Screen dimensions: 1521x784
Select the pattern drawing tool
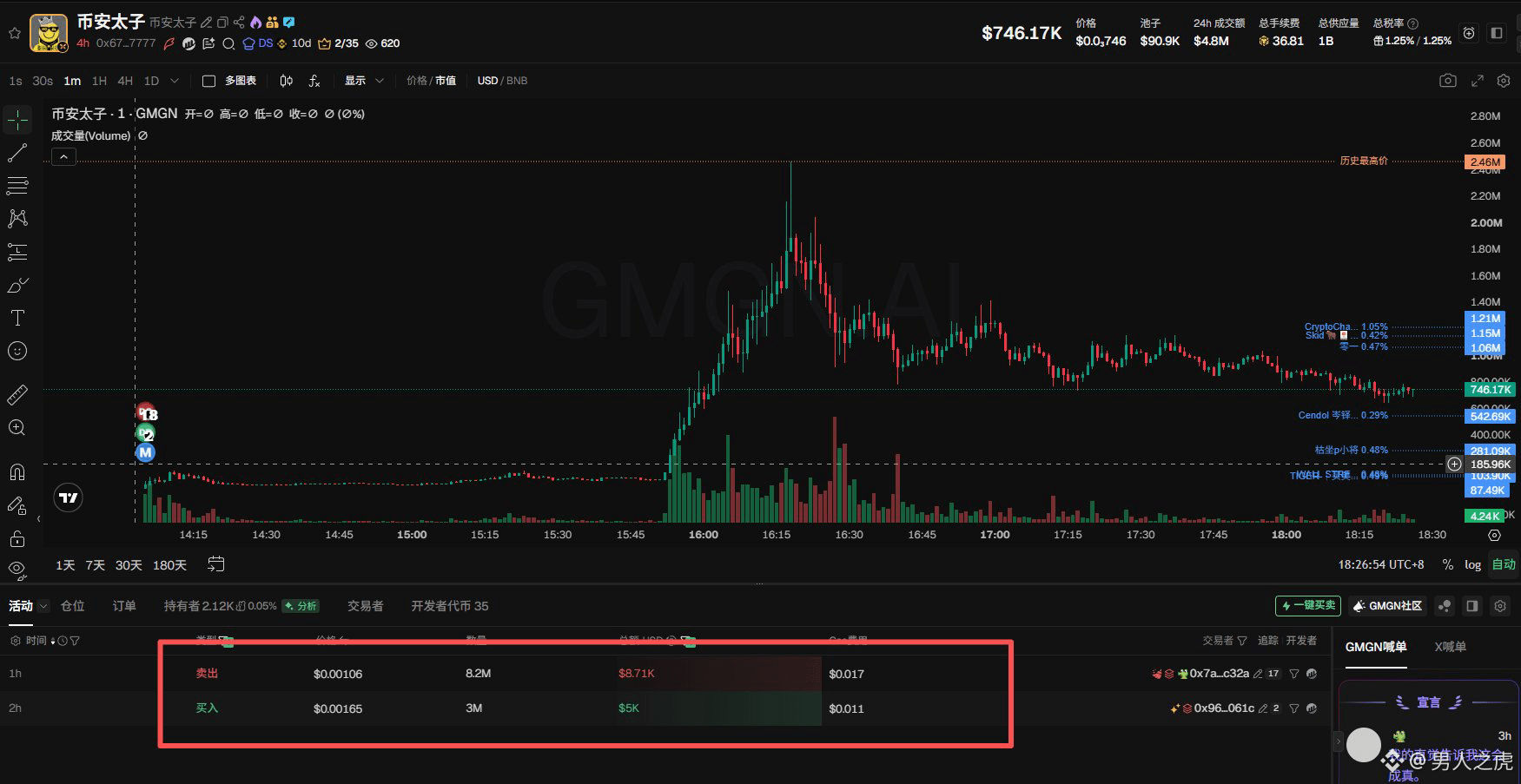click(x=17, y=219)
